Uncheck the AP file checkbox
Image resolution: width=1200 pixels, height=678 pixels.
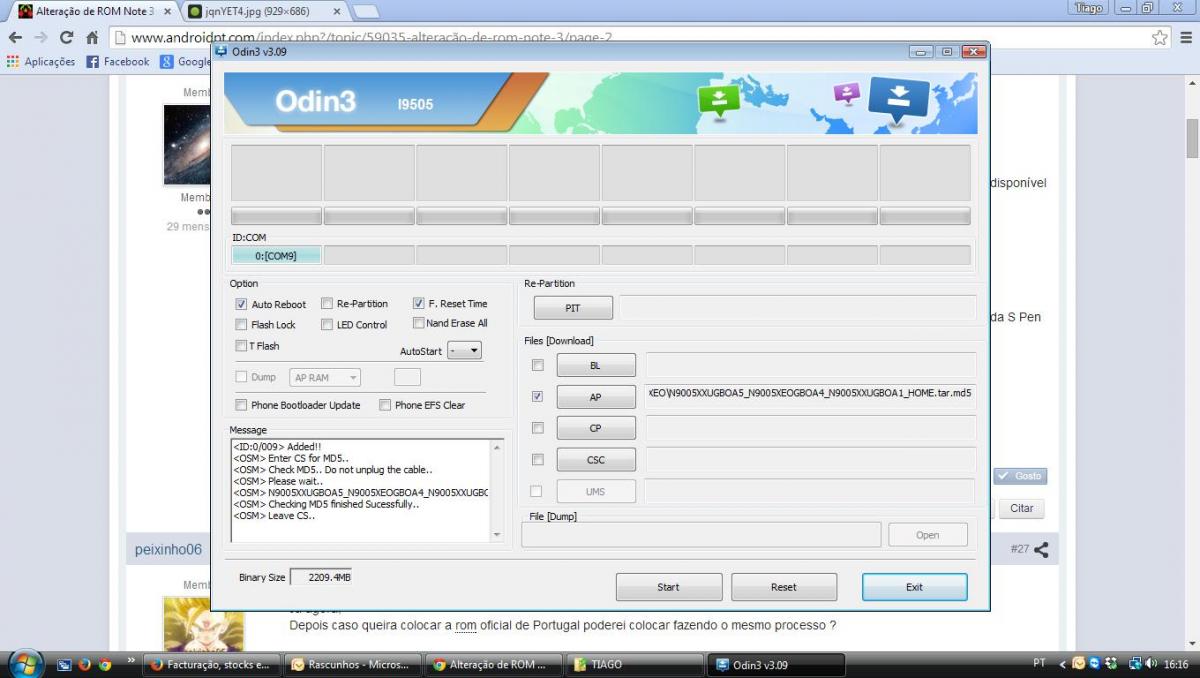point(538,396)
